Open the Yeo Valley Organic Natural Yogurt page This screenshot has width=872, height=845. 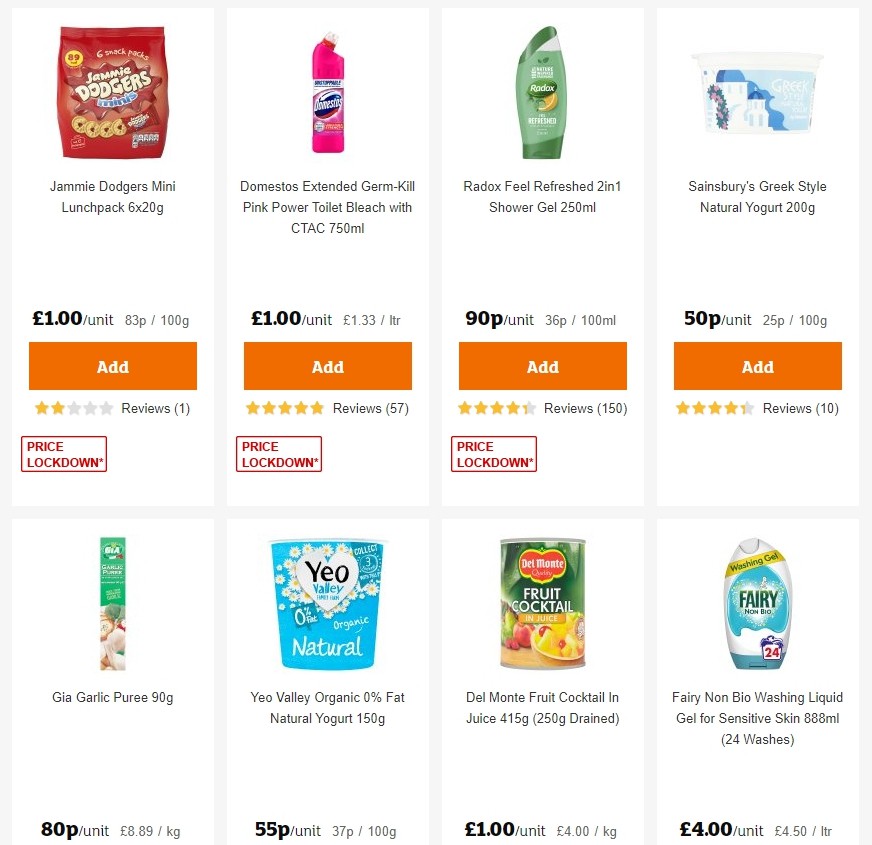tap(327, 707)
